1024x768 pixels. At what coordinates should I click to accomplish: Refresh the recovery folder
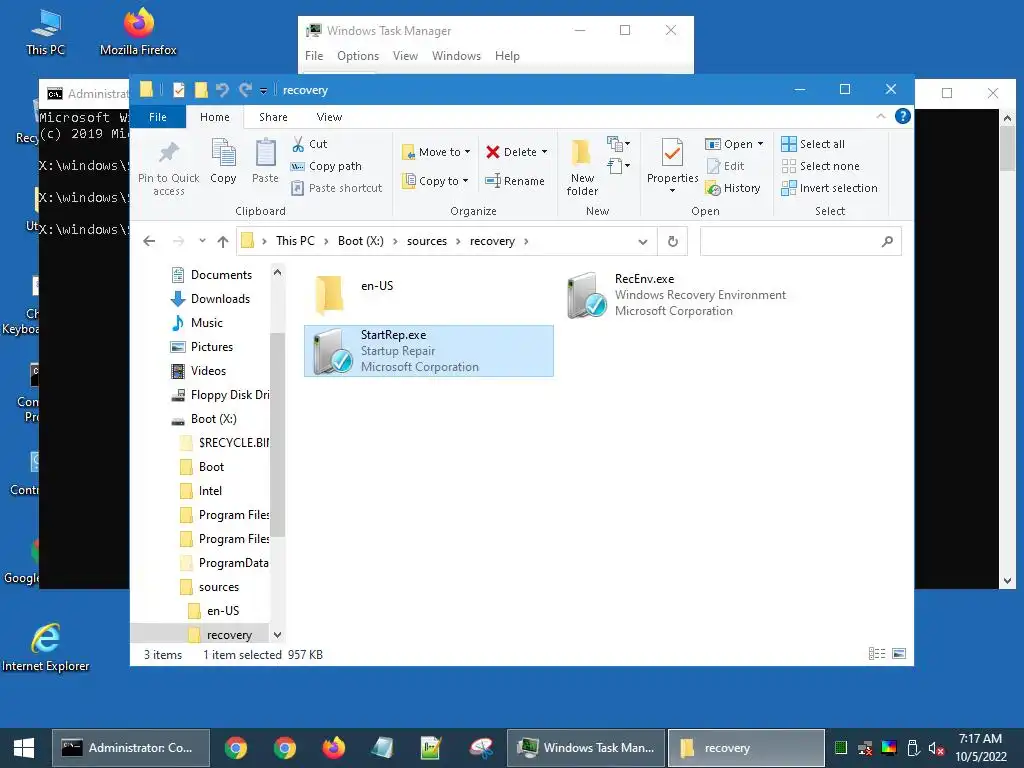pyautogui.click(x=672, y=242)
